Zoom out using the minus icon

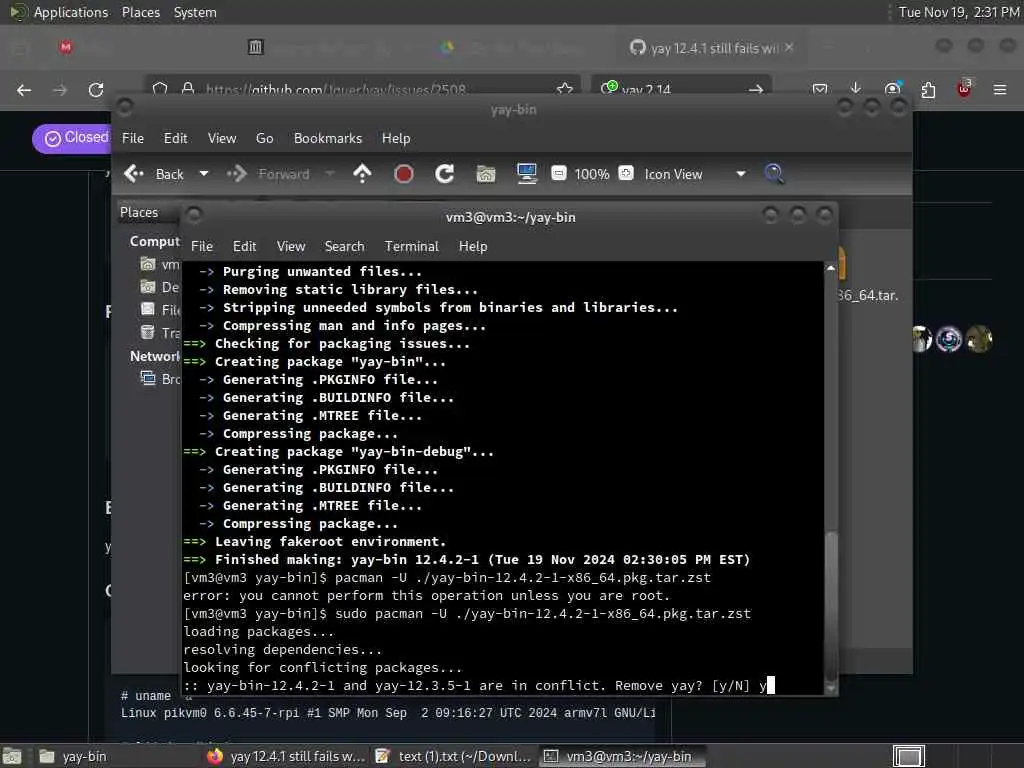coord(559,173)
